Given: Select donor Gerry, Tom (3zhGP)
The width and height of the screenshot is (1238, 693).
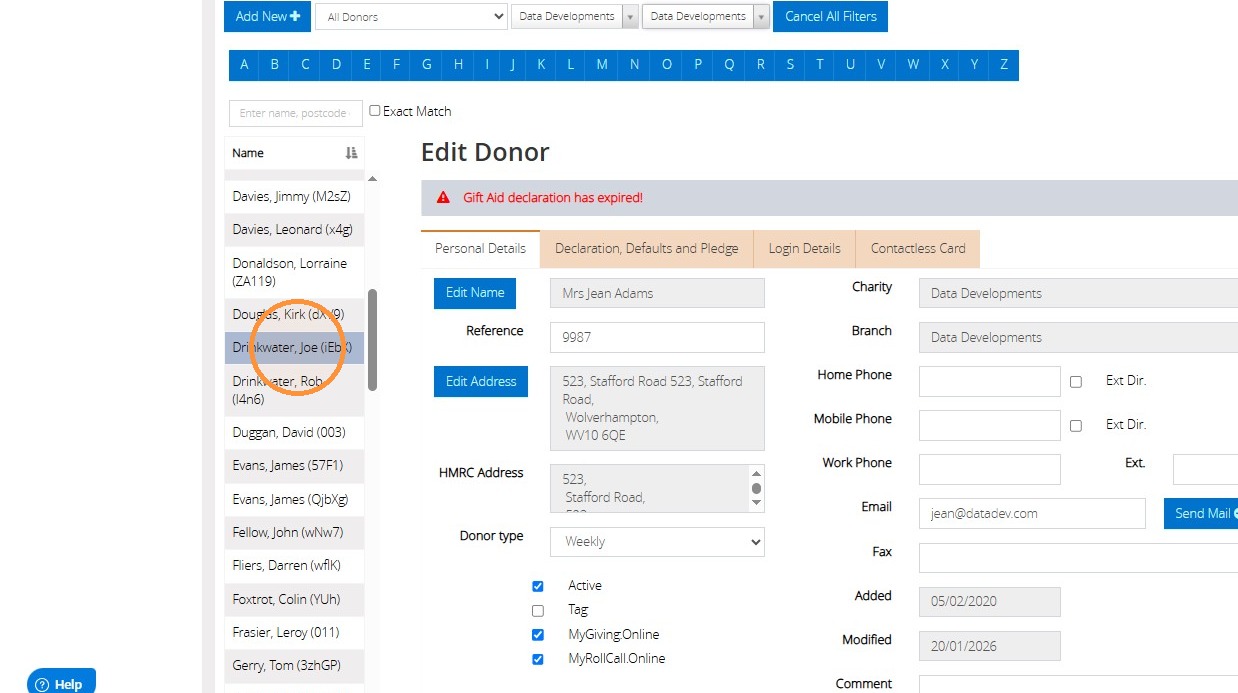Looking at the screenshot, I should [x=294, y=666].
